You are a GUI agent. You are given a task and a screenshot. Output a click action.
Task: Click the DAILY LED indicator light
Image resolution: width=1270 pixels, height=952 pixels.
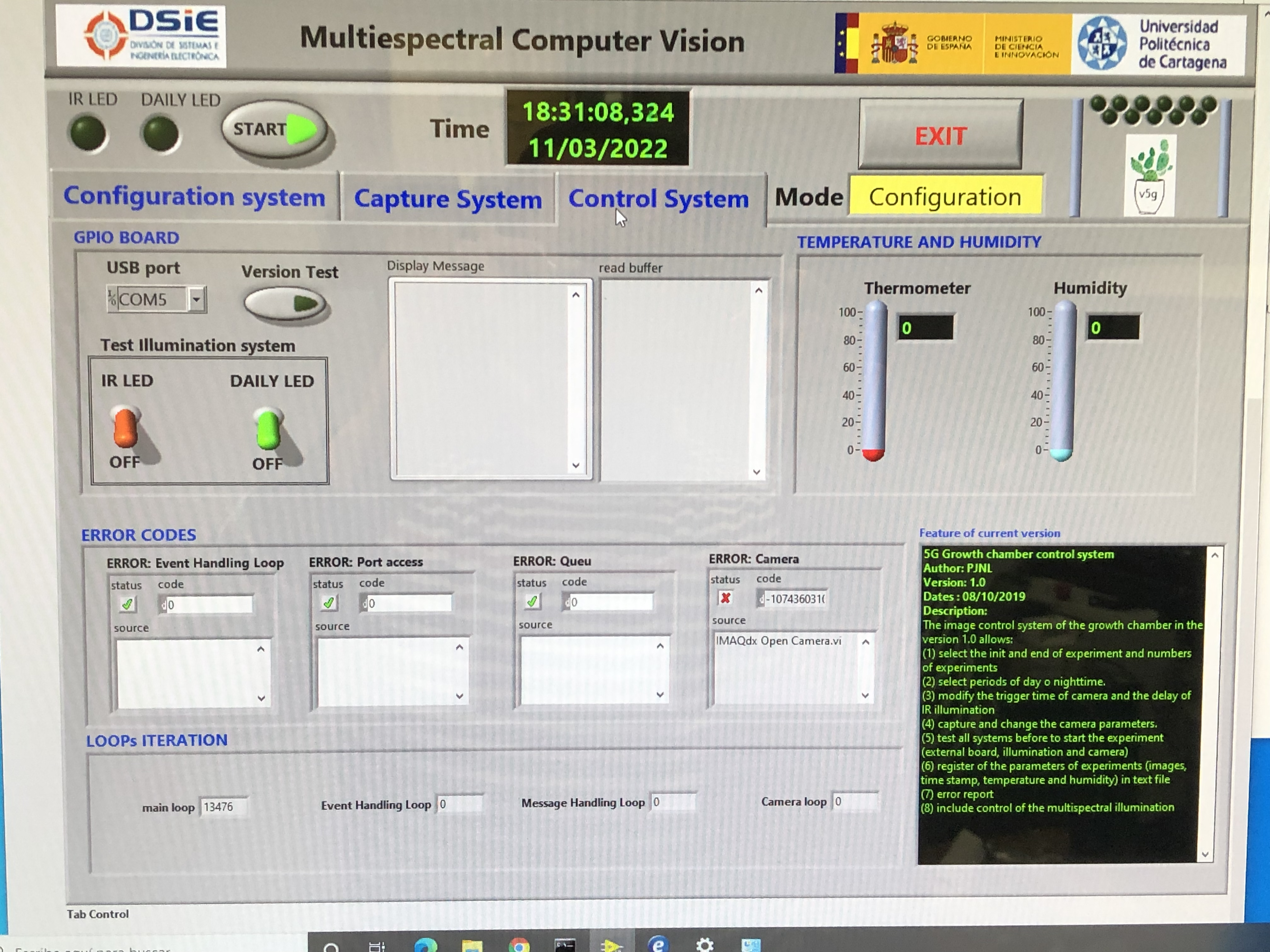[160, 134]
